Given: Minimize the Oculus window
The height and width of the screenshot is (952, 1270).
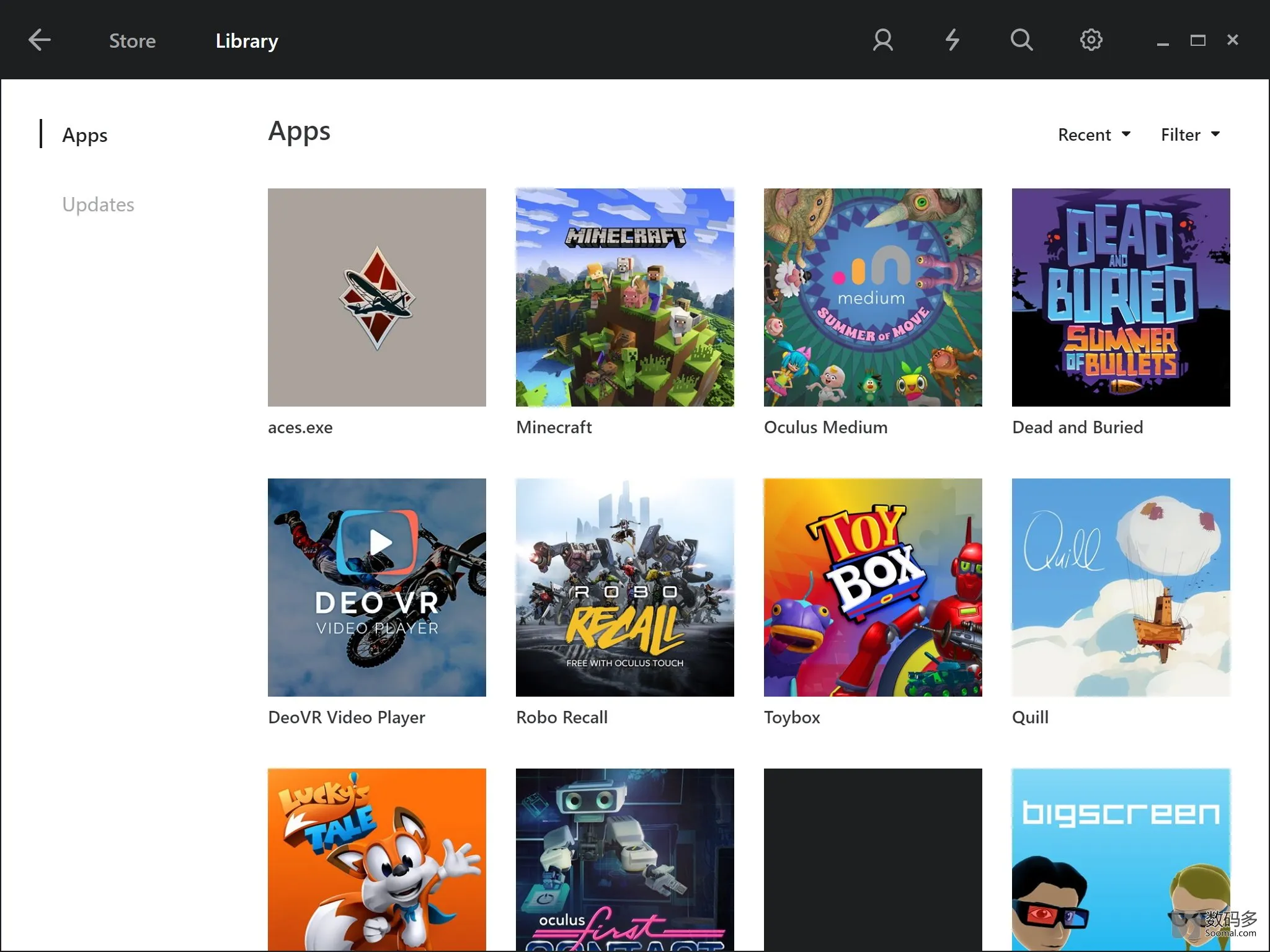Looking at the screenshot, I should click(1163, 43).
